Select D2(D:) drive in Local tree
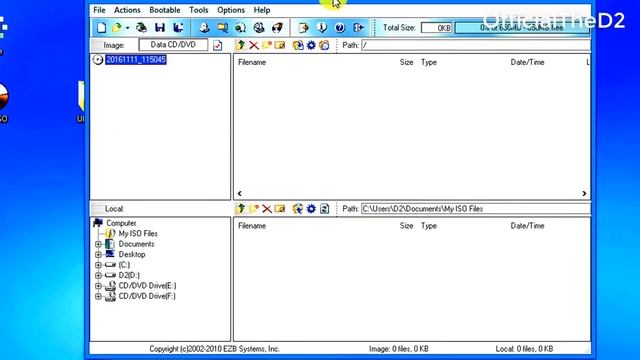Screen dimensions: 640x360 pyautogui.click(x=129, y=276)
